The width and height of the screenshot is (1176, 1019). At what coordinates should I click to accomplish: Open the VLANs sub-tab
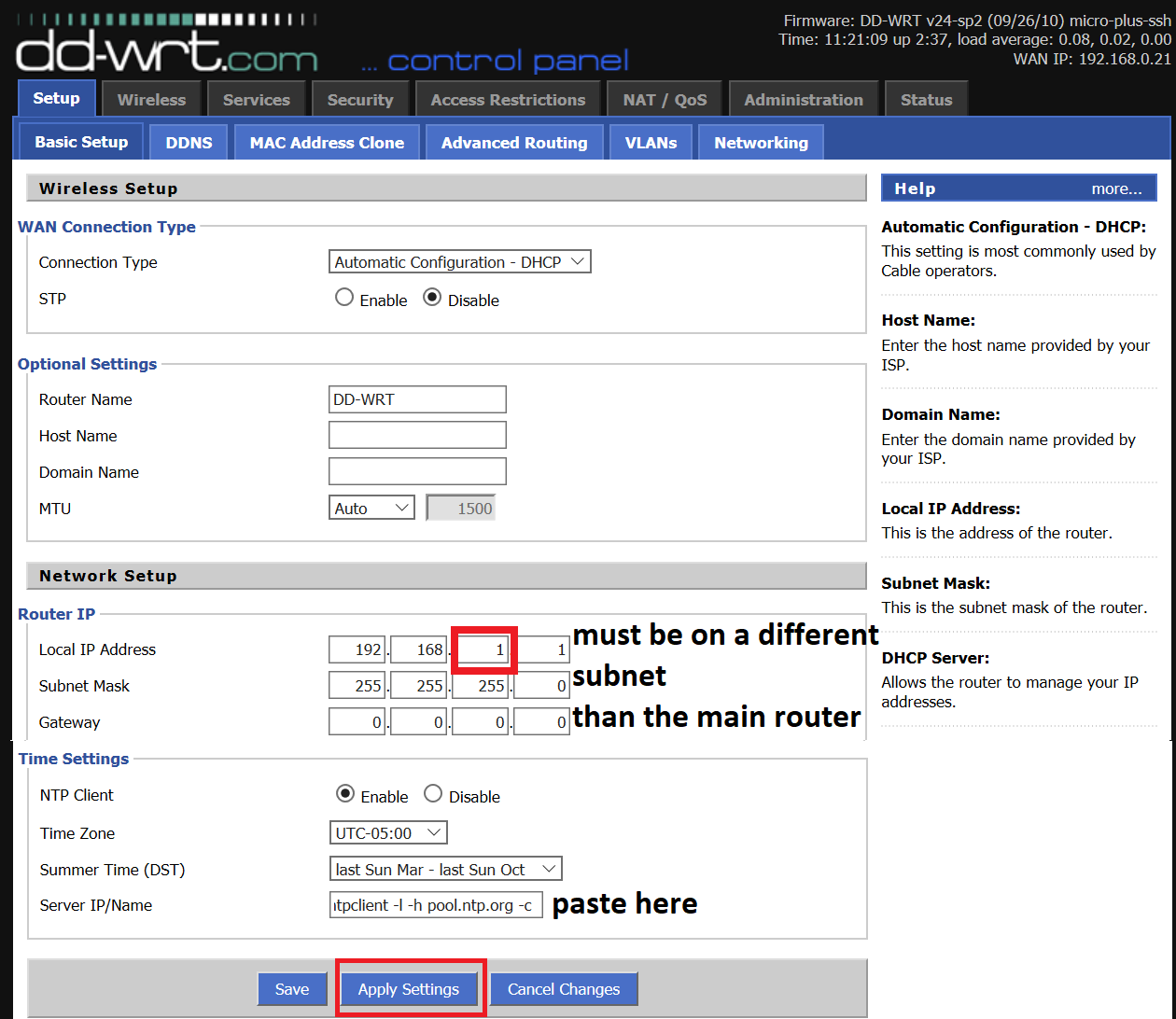(651, 143)
